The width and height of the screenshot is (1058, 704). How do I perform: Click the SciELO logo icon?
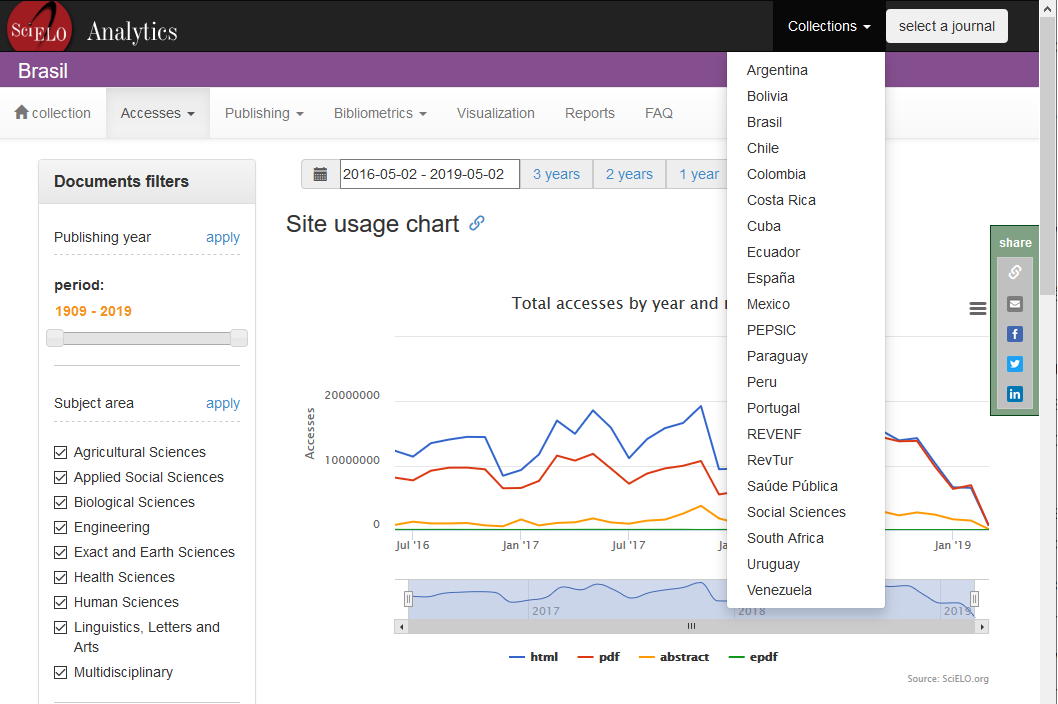click(x=40, y=26)
